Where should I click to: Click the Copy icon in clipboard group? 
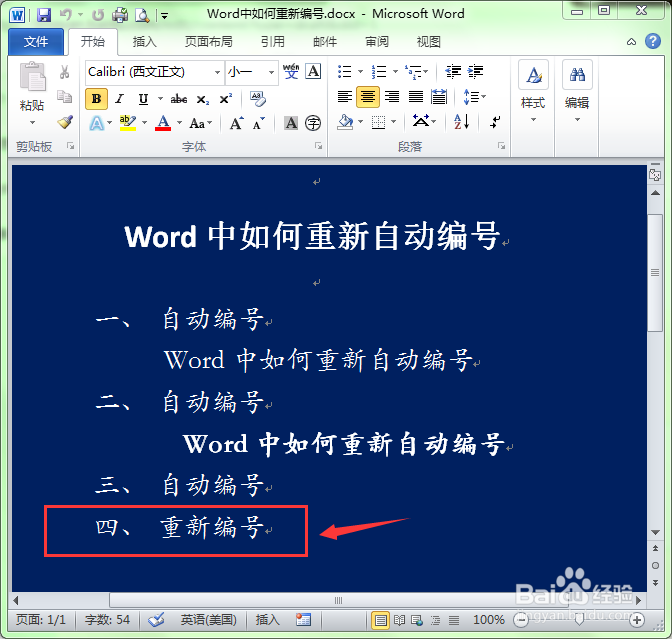65,97
